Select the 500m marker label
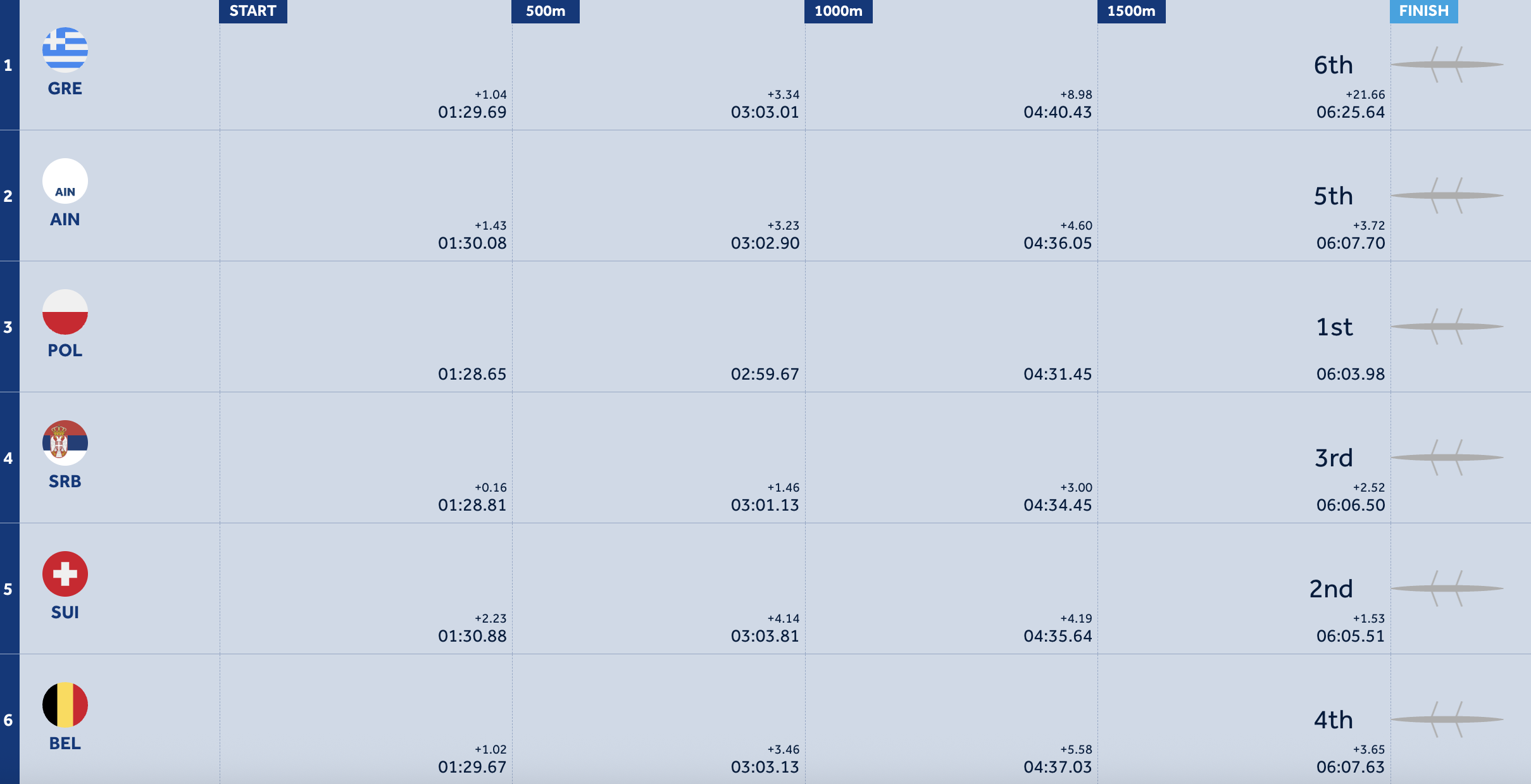Viewport: 1531px width, 784px height. tap(546, 11)
